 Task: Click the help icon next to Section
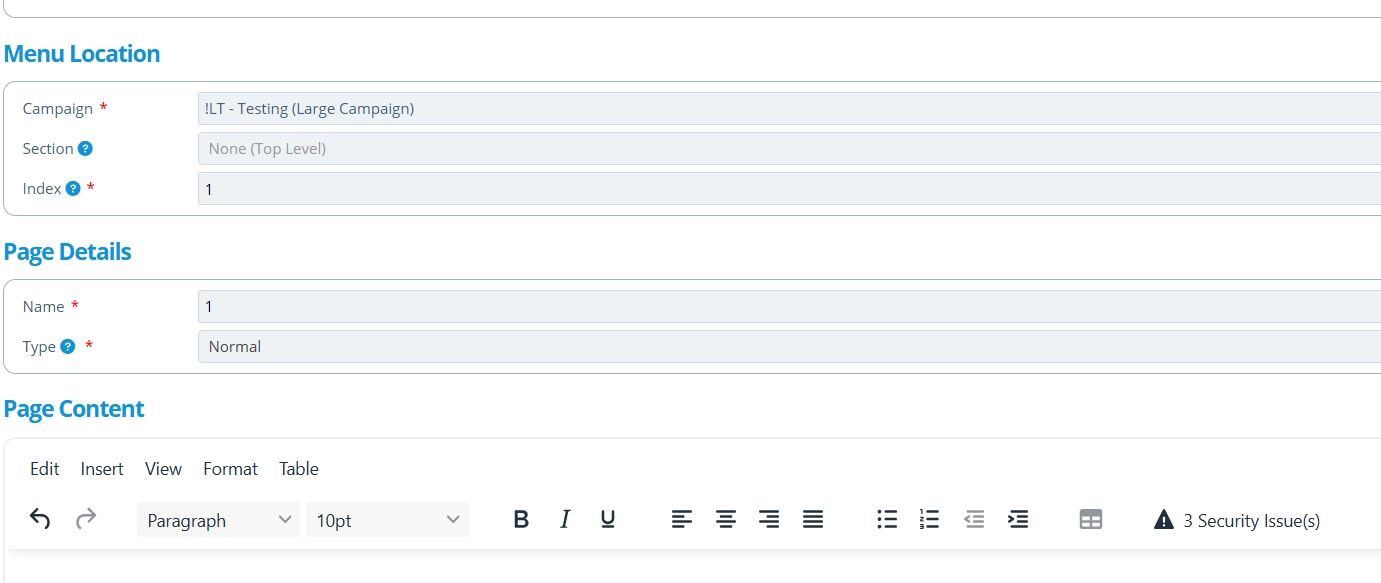pos(85,148)
